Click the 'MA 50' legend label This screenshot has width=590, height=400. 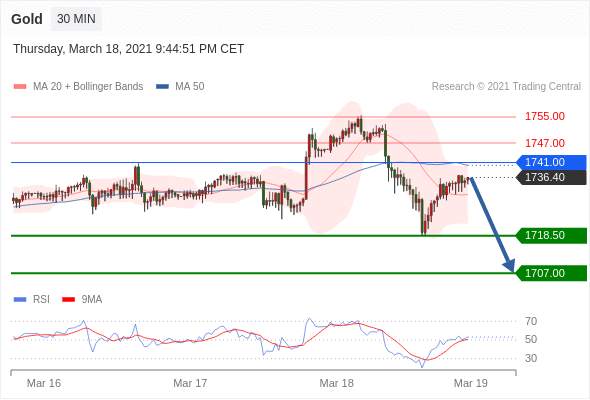coord(190,87)
